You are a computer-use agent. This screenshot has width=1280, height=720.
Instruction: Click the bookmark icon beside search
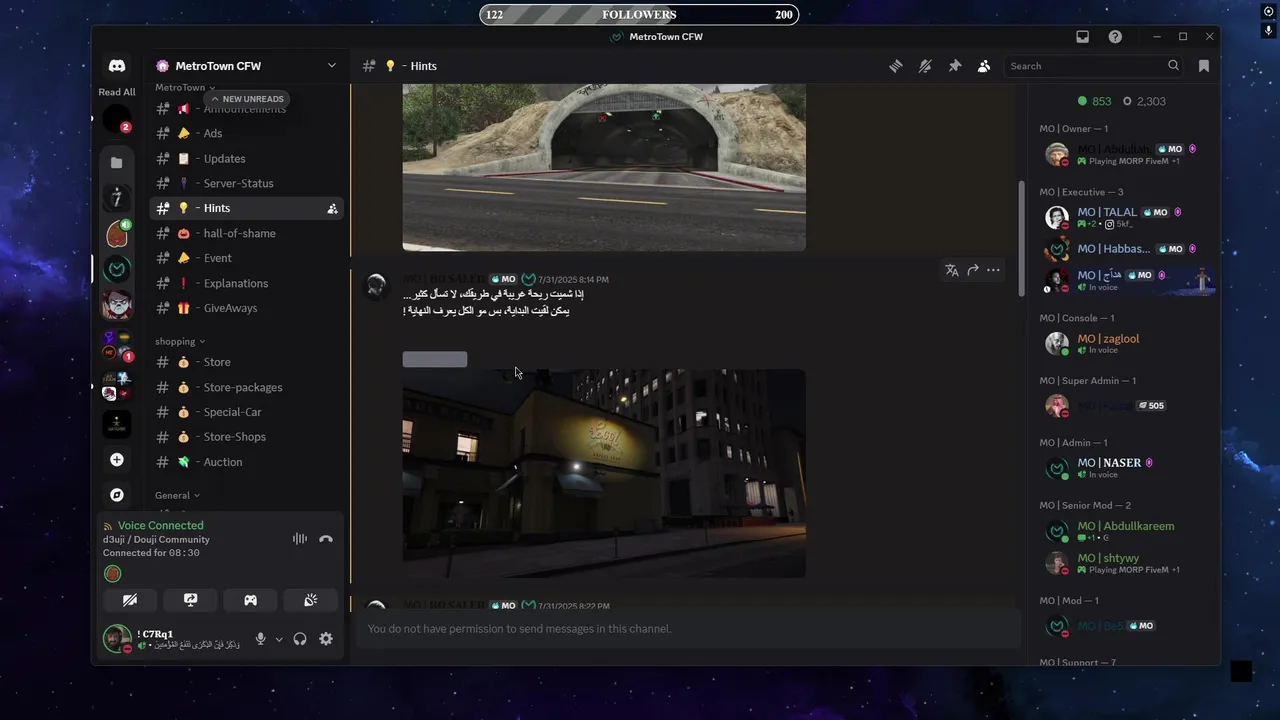tap(1204, 66)
